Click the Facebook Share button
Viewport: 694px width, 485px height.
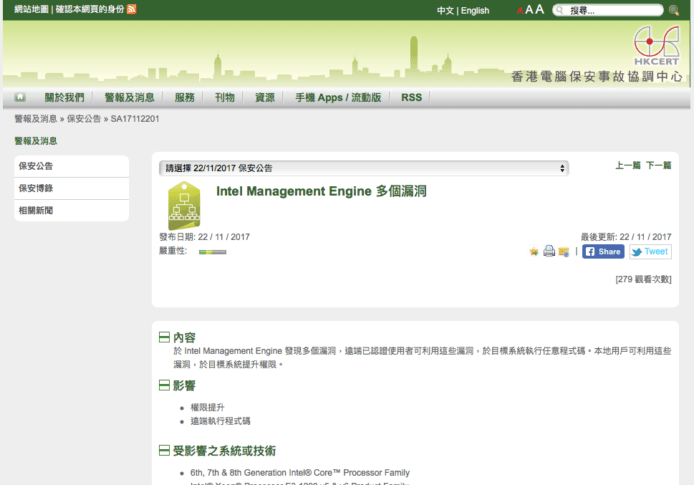pos(603,252)
